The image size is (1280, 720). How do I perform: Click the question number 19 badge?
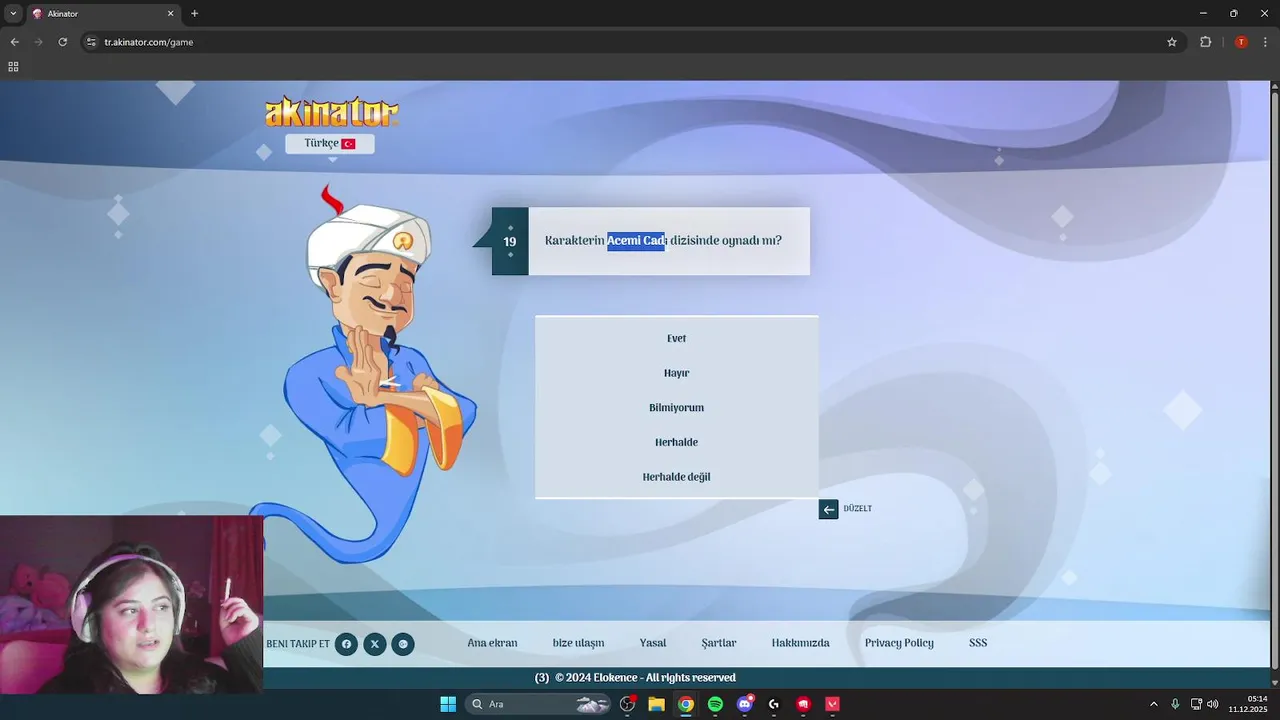point(510,242)
